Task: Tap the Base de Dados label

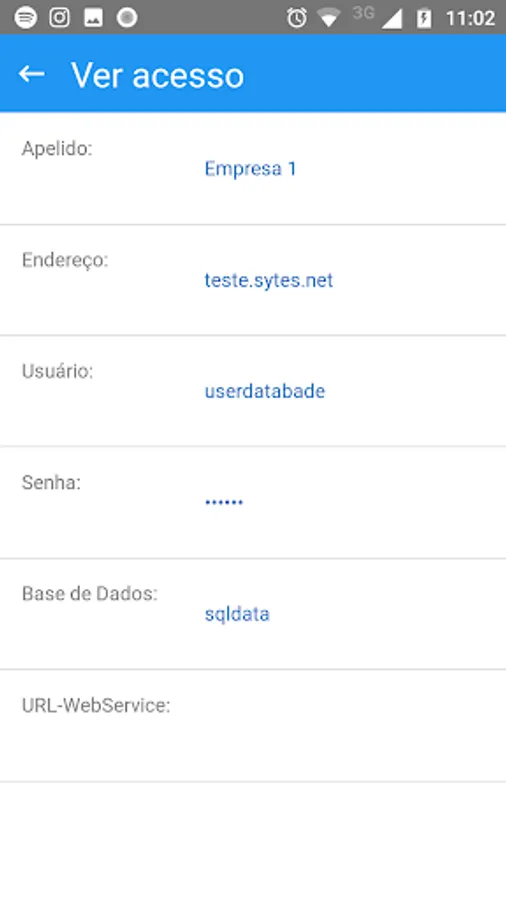Action: click(89, 593)
